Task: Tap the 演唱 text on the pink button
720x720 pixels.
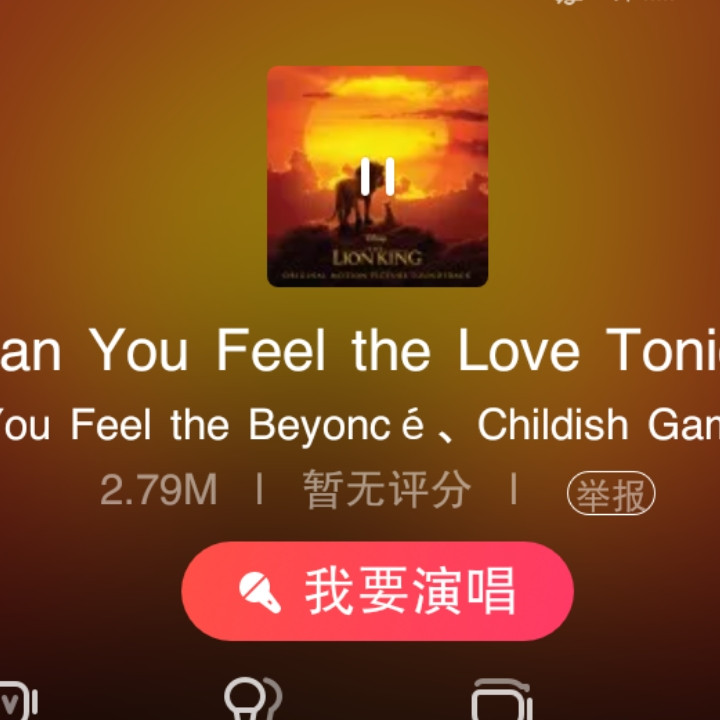Action: tap(463, 591)
